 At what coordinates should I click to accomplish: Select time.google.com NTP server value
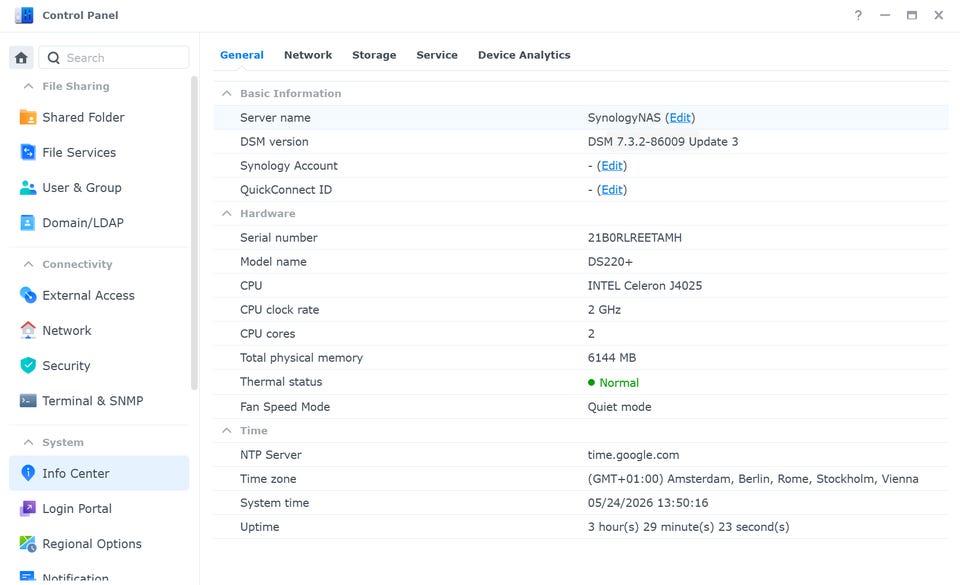click(634, 455)
